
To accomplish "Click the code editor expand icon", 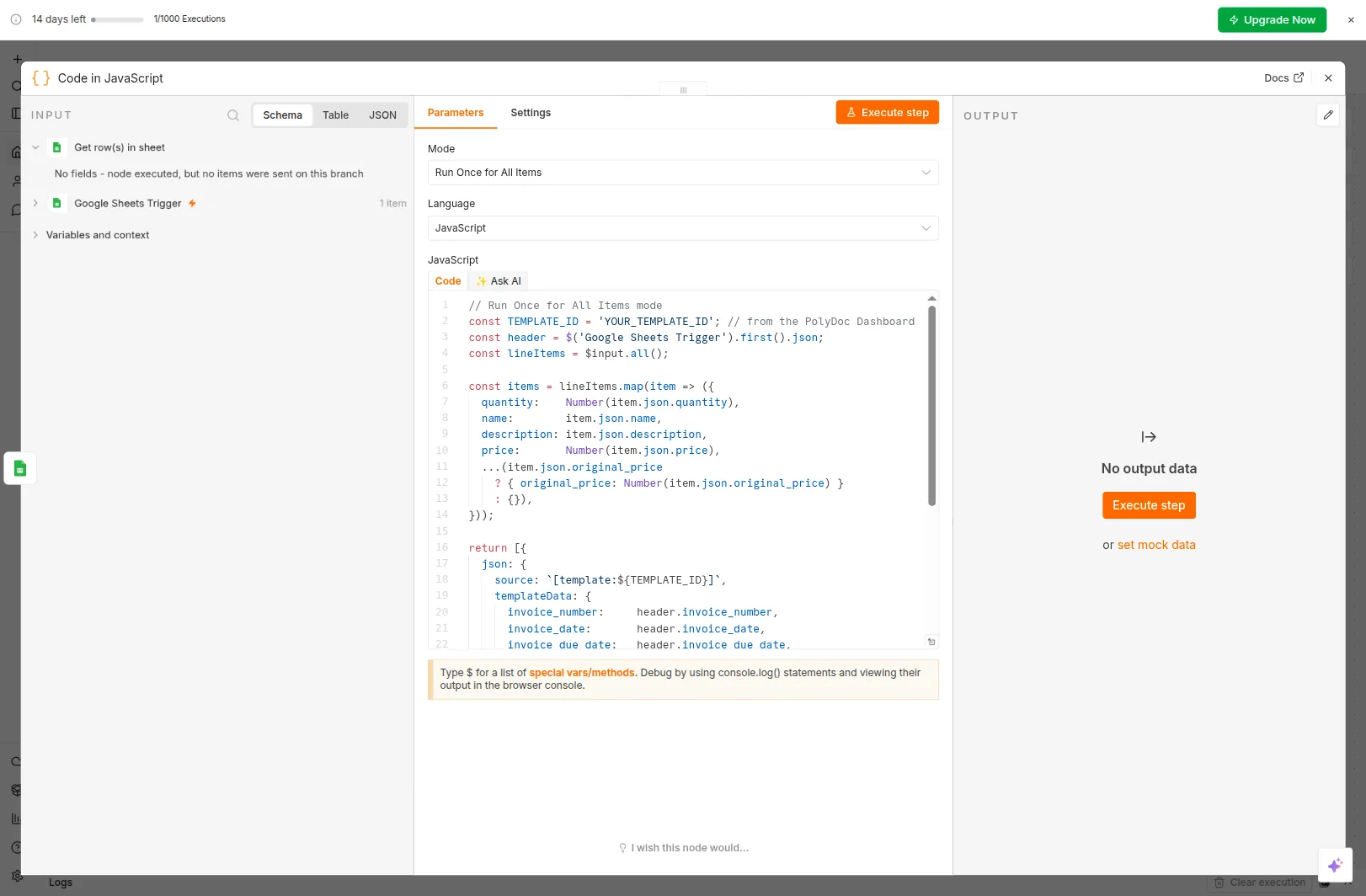I will [931, 642].
